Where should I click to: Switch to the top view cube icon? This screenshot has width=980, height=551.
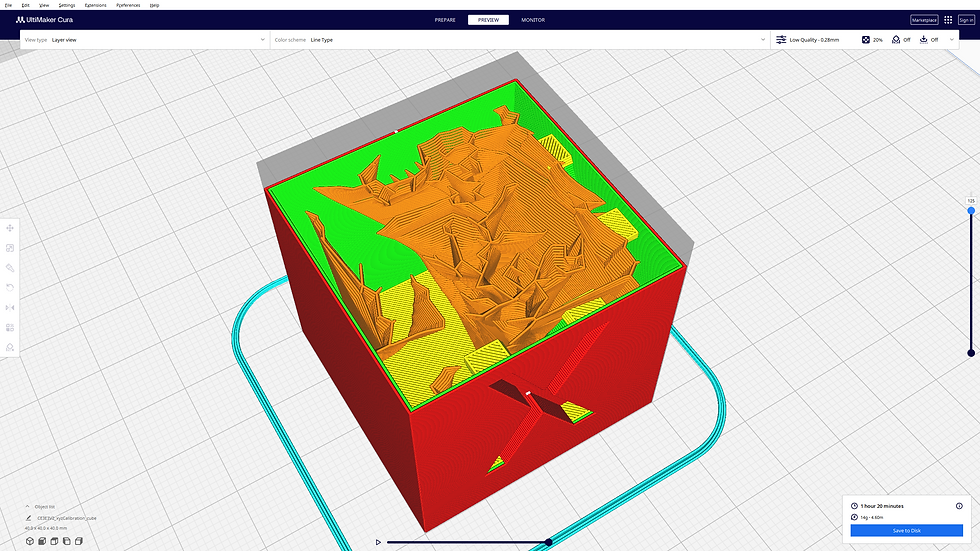[54, 541]
